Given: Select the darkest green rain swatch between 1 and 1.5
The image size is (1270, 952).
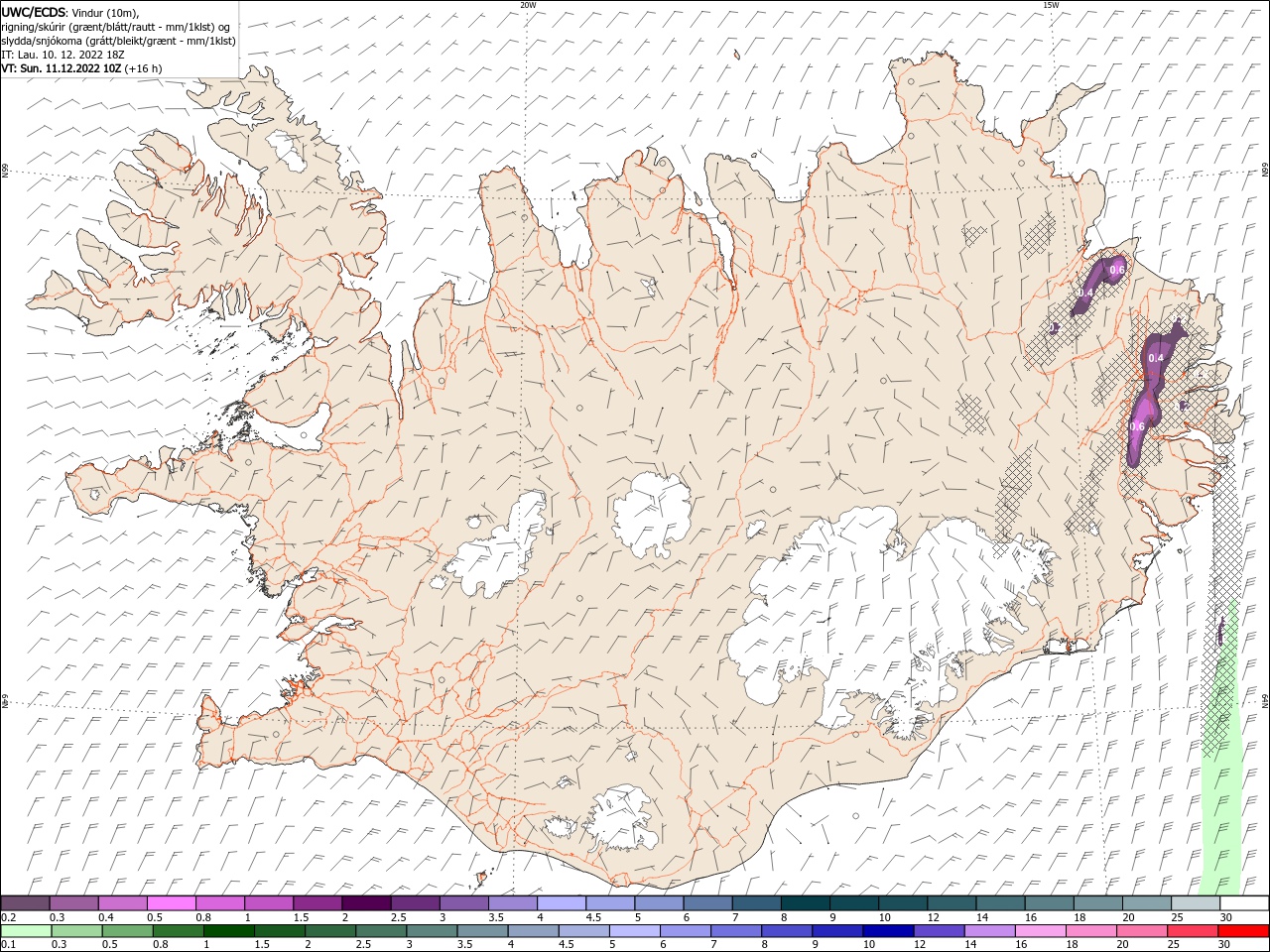Looking at the screenshot, I should point(229,931).
